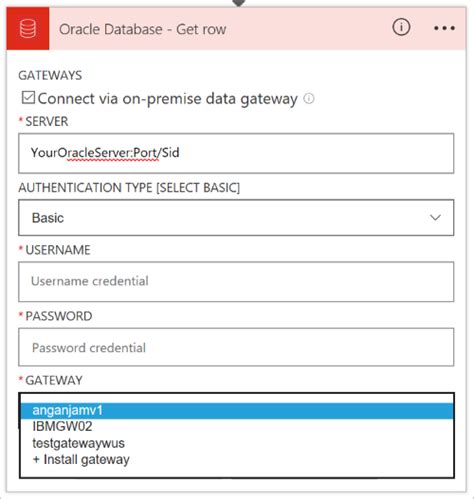
Task: Click the Password credential field
Action: 236,347
